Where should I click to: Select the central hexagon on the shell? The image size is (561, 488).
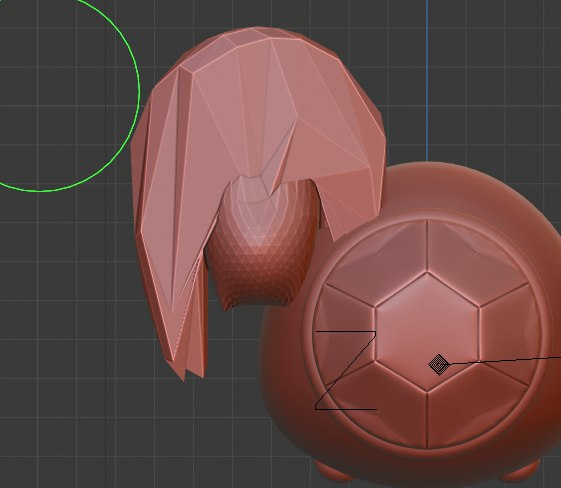click(426, 331)
